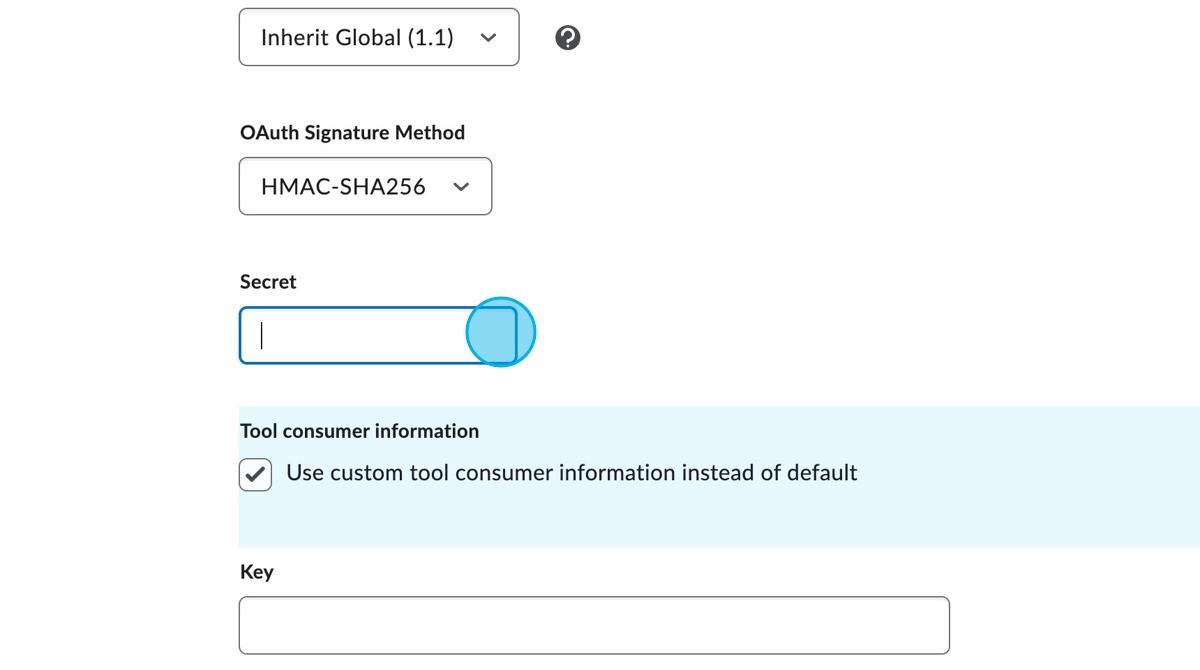Click the Tool consumer information heading
The height and width of the screenshot is (670, 1200).
[x=359, y=430]
